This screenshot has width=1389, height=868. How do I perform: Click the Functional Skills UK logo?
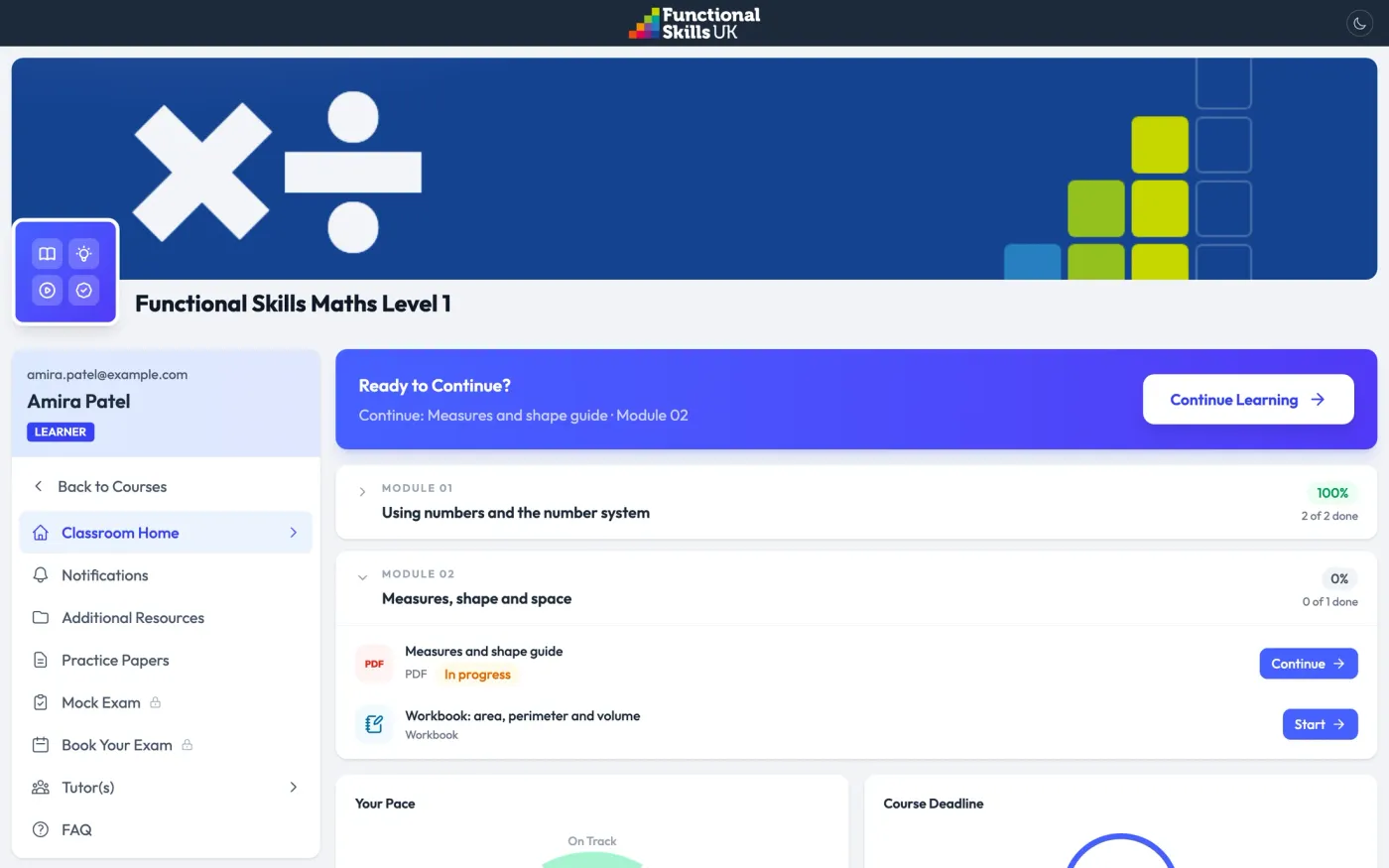coord(694,23)
